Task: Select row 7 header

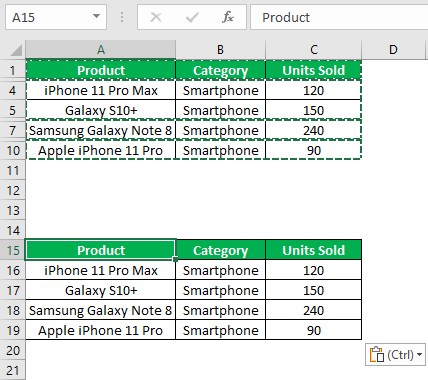Action: point(13,130)
